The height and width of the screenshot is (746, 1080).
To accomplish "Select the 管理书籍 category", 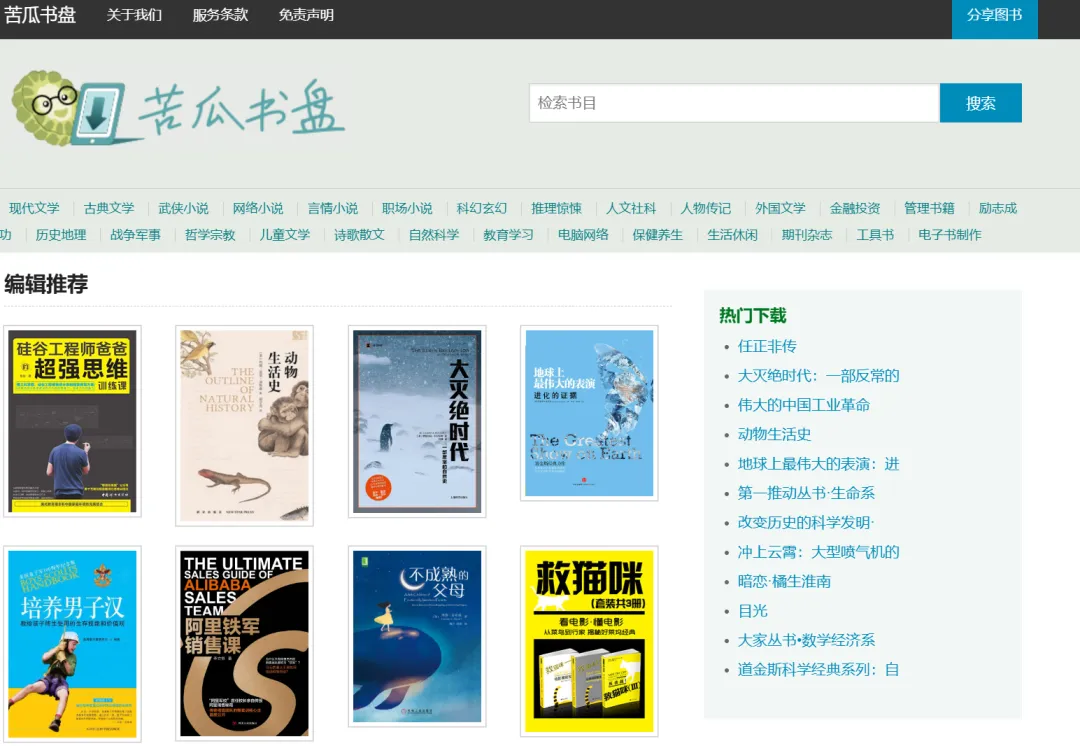I will [x=929, y=208].
